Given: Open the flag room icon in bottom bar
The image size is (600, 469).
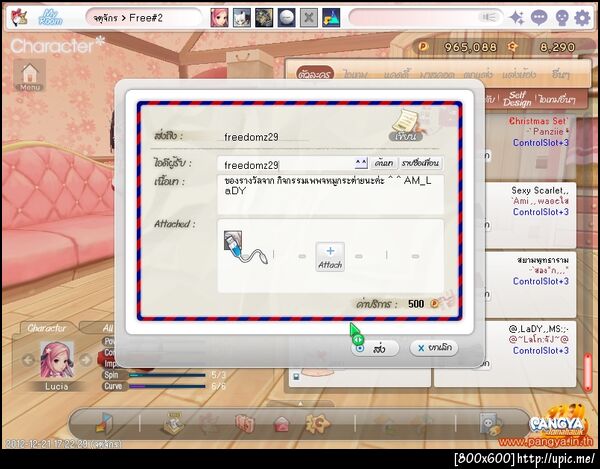Looking at the screenshot, I should (x=104, y=424).
